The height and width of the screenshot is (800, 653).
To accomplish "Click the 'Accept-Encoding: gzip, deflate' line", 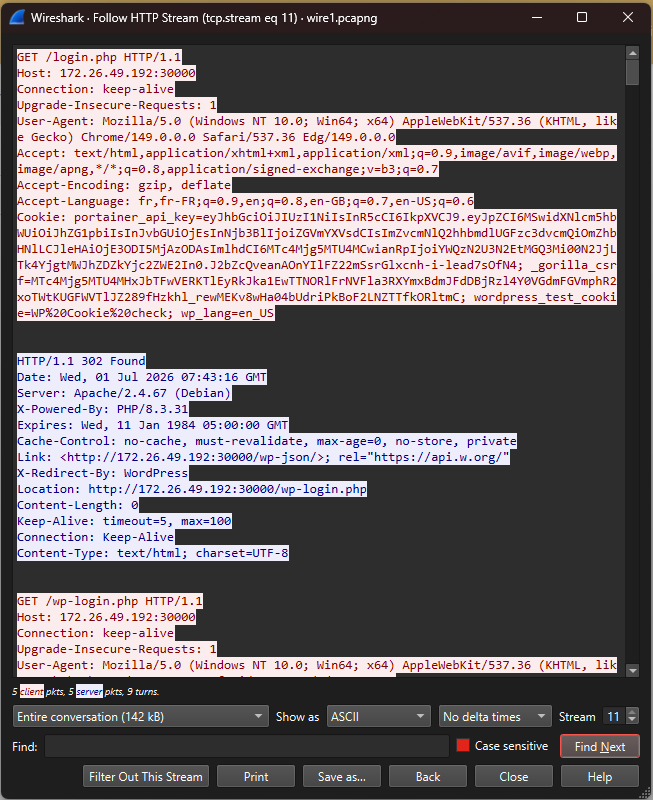I will click(124, 185).
